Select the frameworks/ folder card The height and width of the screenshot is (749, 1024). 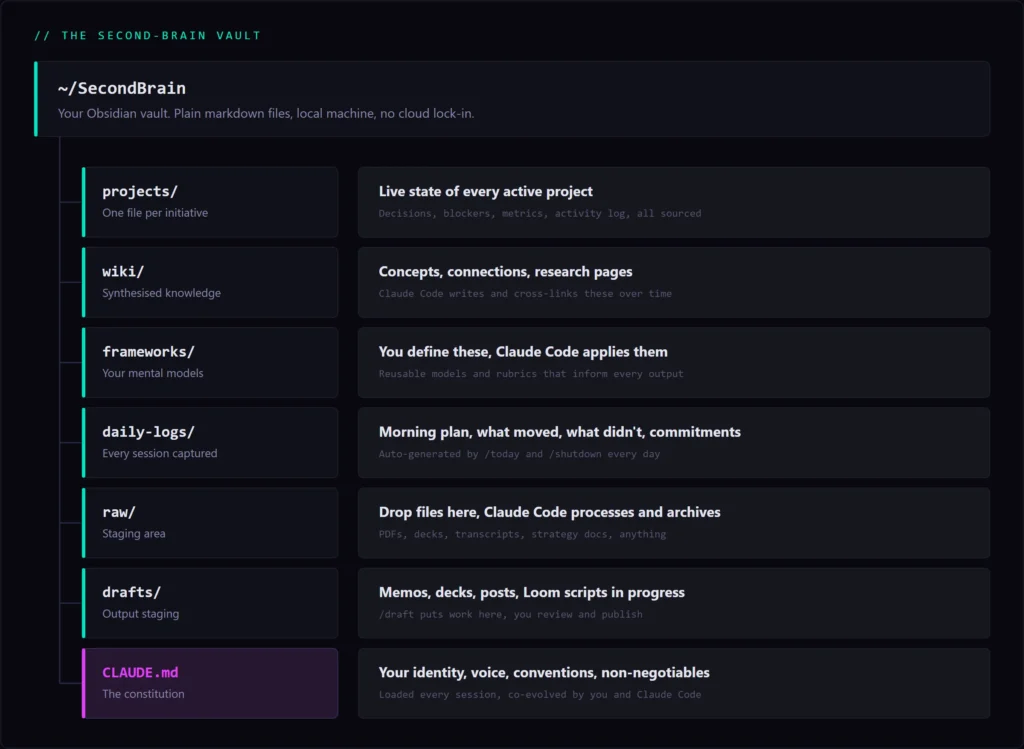210,362
